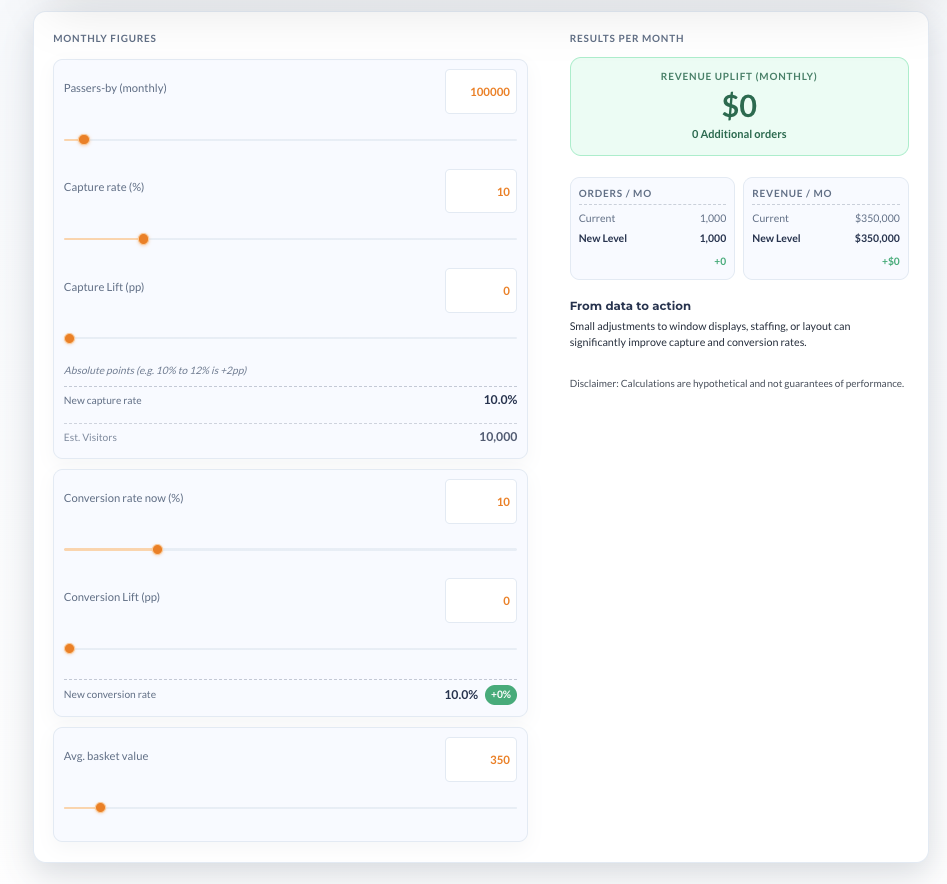Click the Capture Lift slider handle
Image resolution: width=947 pixels, height=884 pixels.
point(69,338)
